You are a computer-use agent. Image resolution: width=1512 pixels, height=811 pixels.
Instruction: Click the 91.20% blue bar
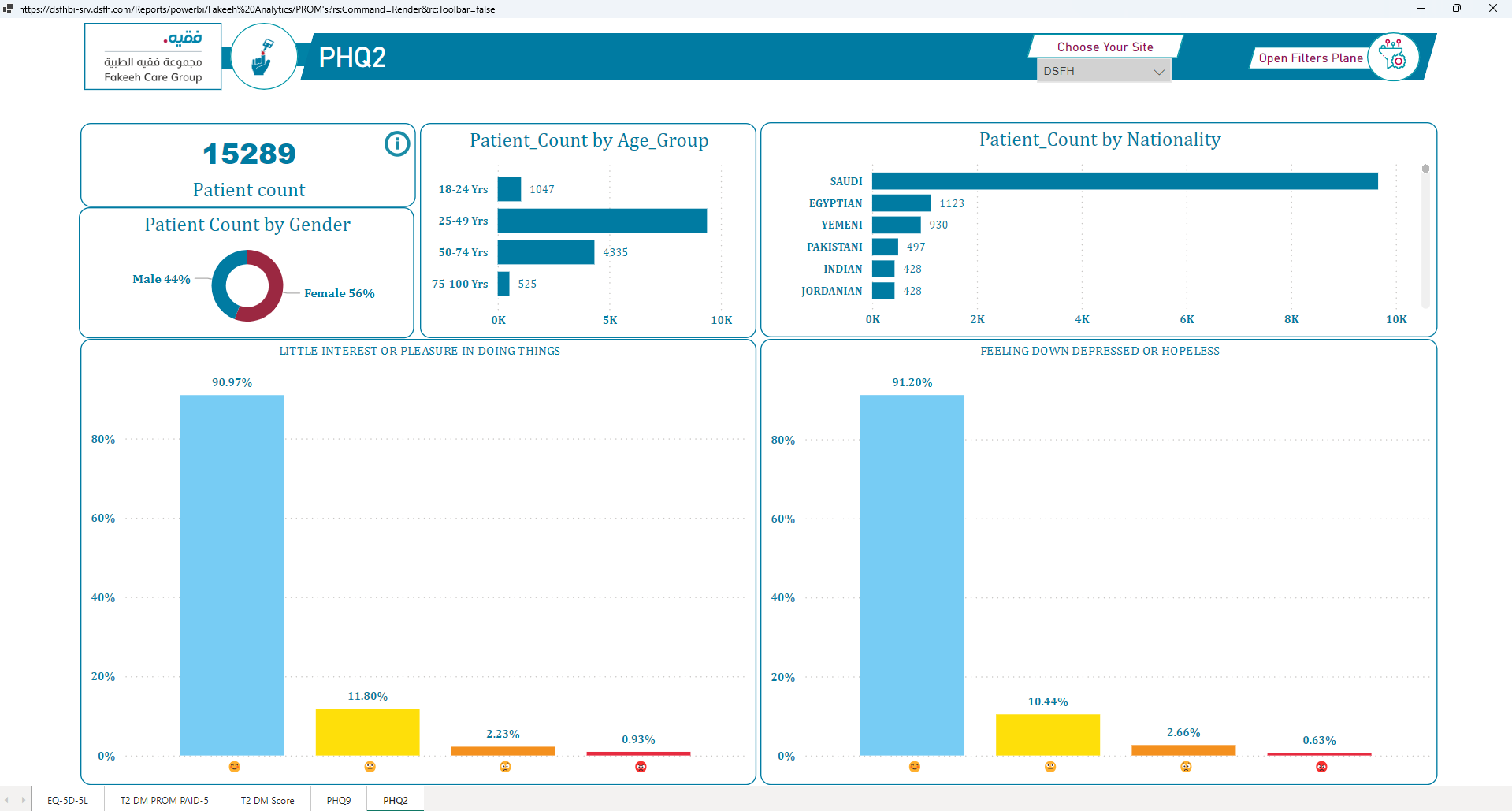(912, 575)
